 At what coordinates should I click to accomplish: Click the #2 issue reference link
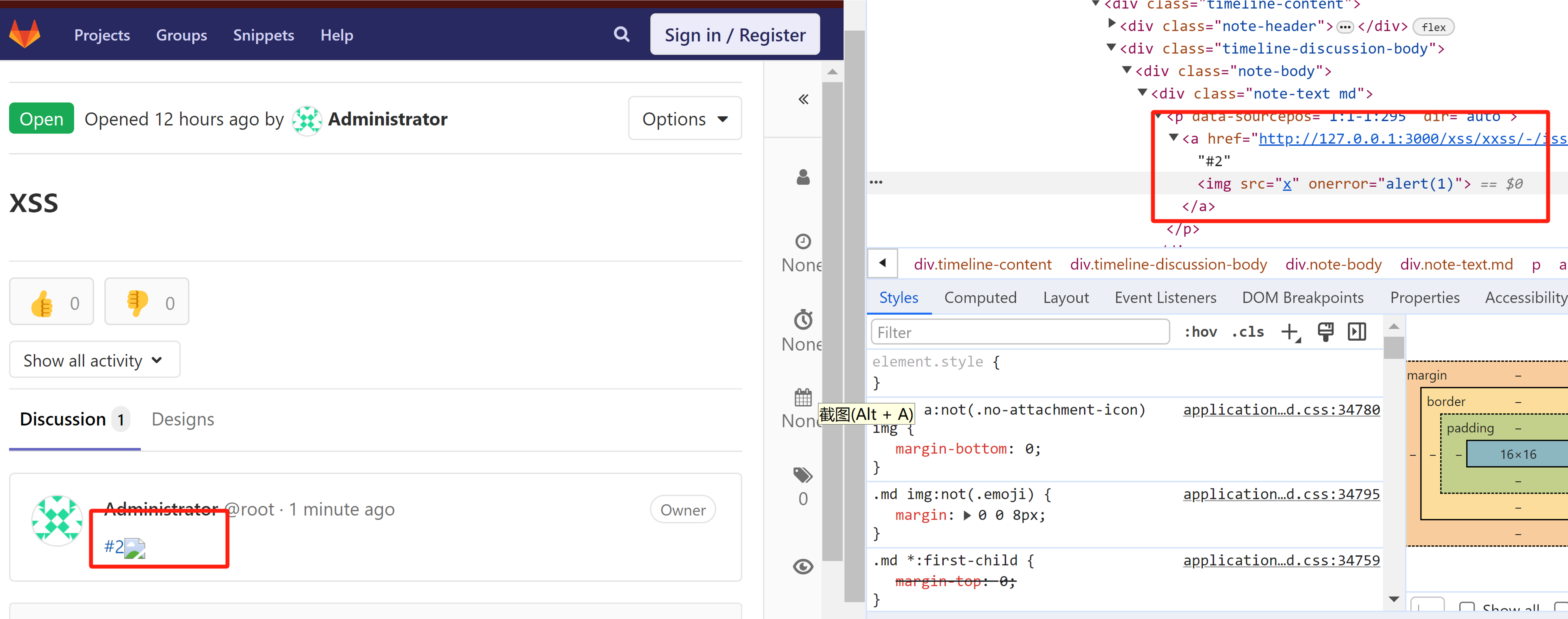tap(113, 547)
